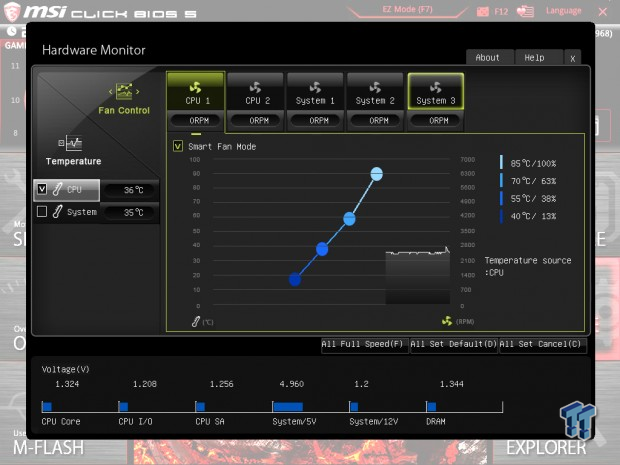620x465 pixels.
Task: Enable the System temperature source checkbox
Action: coord(42,212)
